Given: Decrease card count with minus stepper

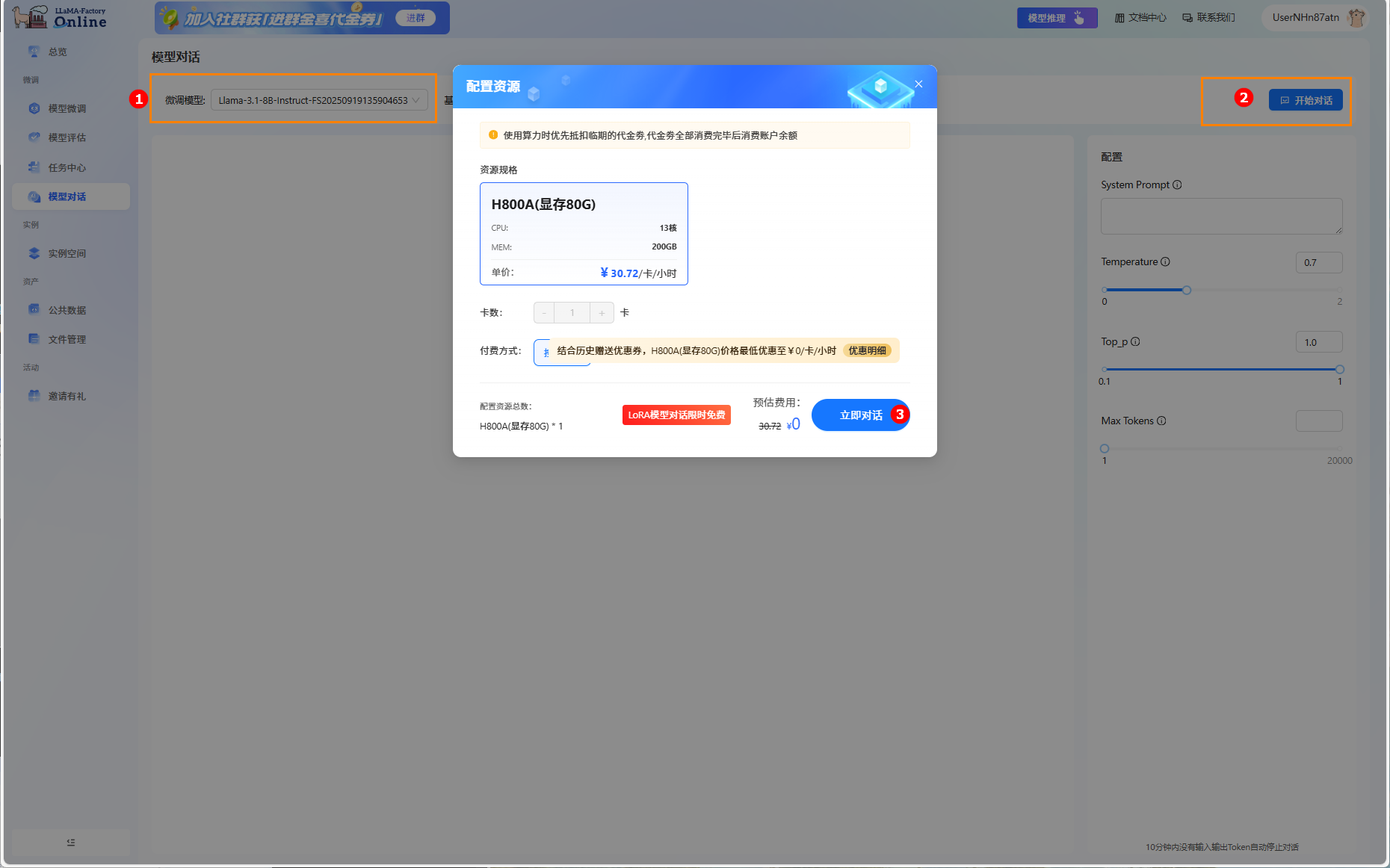Looking at the screenshot, I should 544,313.
